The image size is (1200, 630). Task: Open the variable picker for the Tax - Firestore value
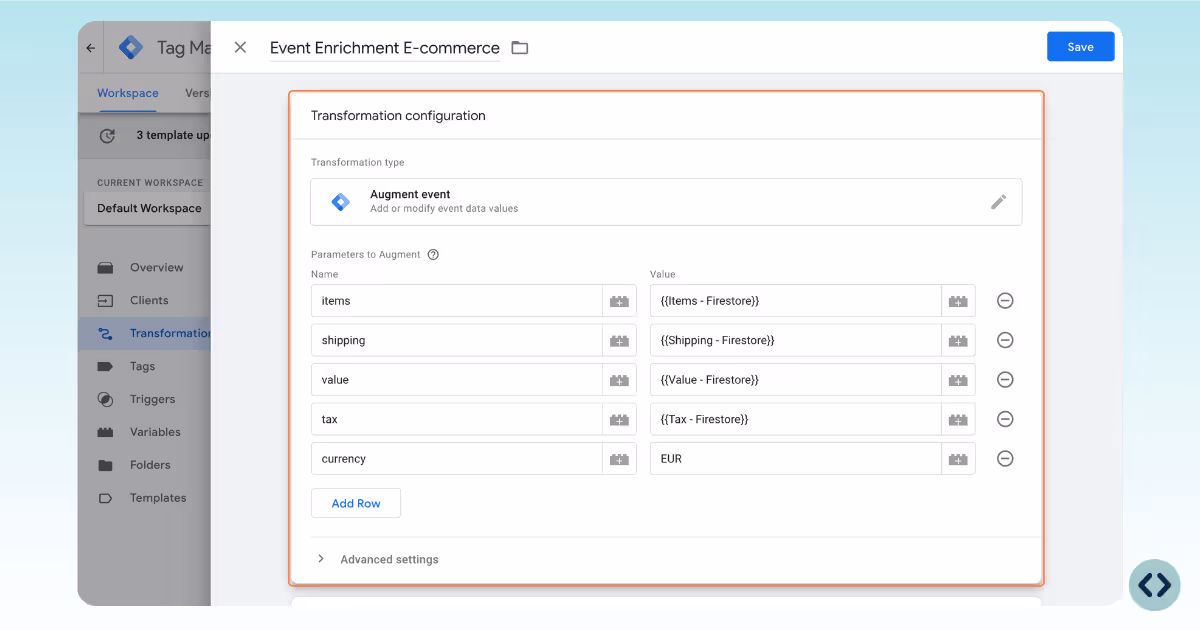tap(958, 419)
